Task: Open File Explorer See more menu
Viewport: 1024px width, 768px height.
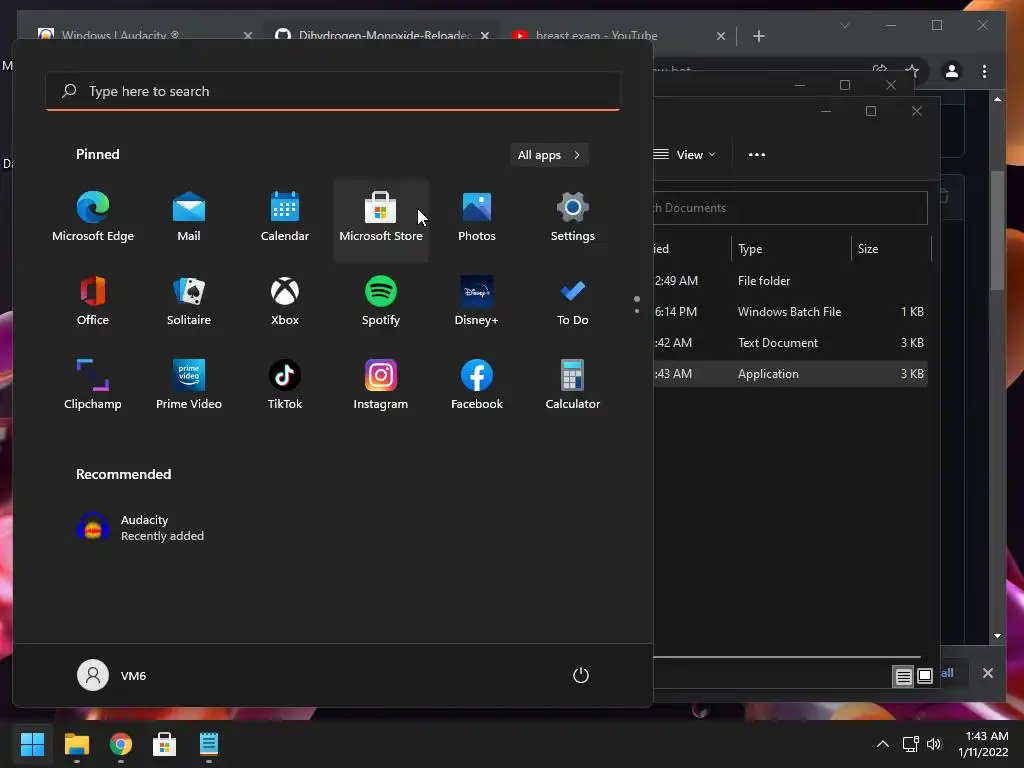Action: click(x=757, y=155)
